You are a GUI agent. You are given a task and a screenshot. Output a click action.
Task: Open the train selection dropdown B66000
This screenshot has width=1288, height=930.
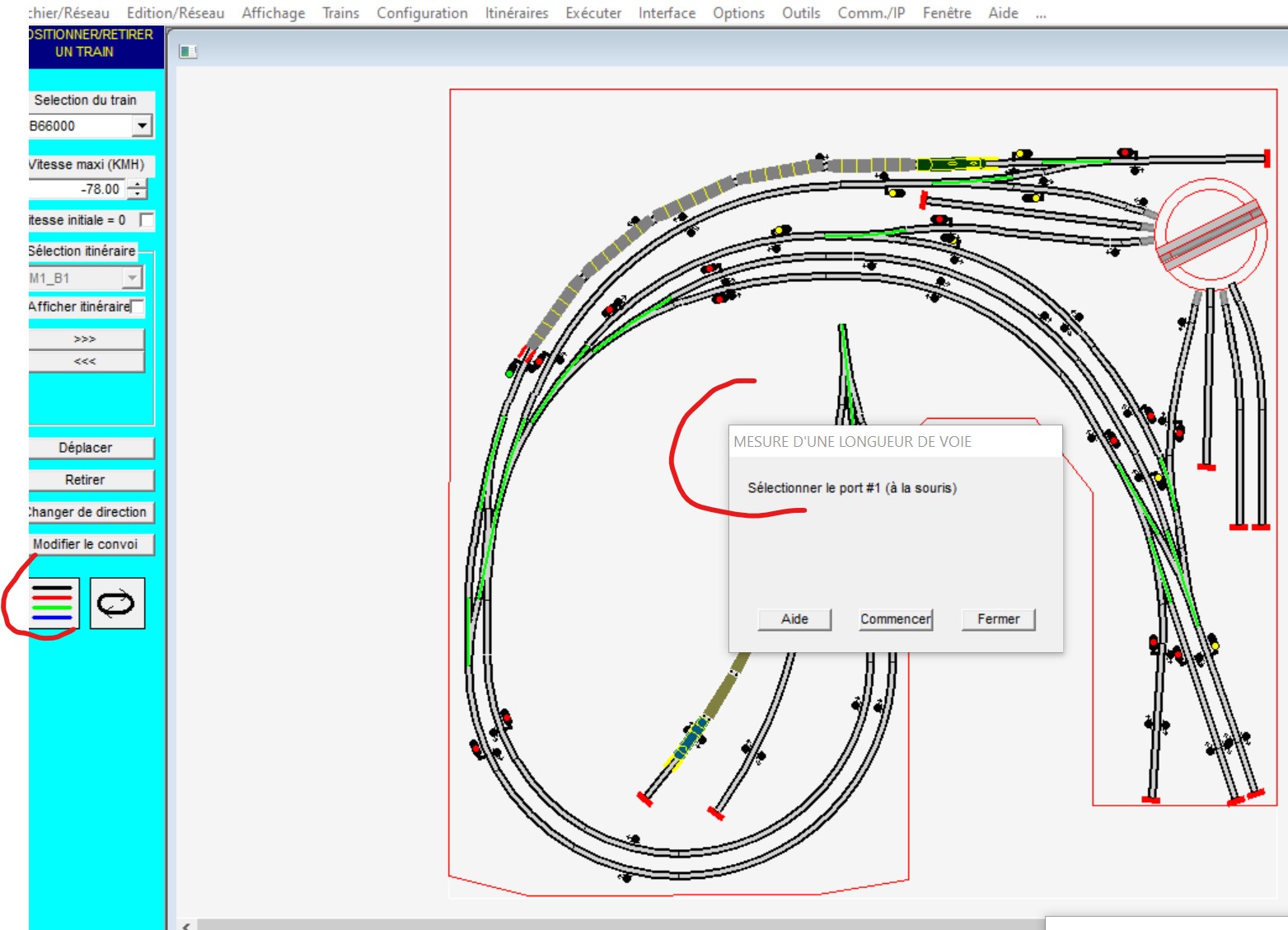(x=142, y=125)
